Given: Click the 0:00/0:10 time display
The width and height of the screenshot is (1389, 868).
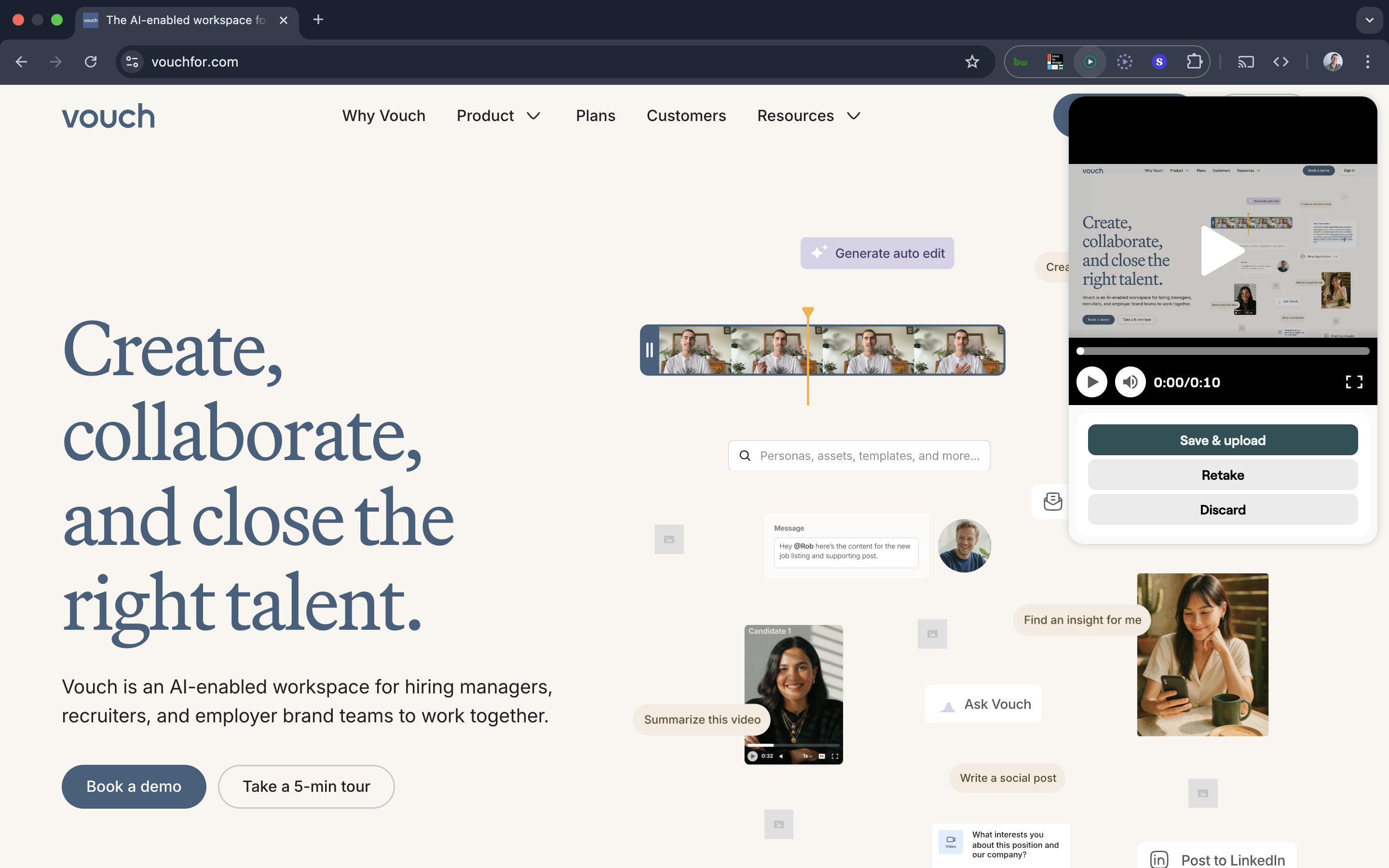Looking at the screenshot, I should click(1187, 382).
